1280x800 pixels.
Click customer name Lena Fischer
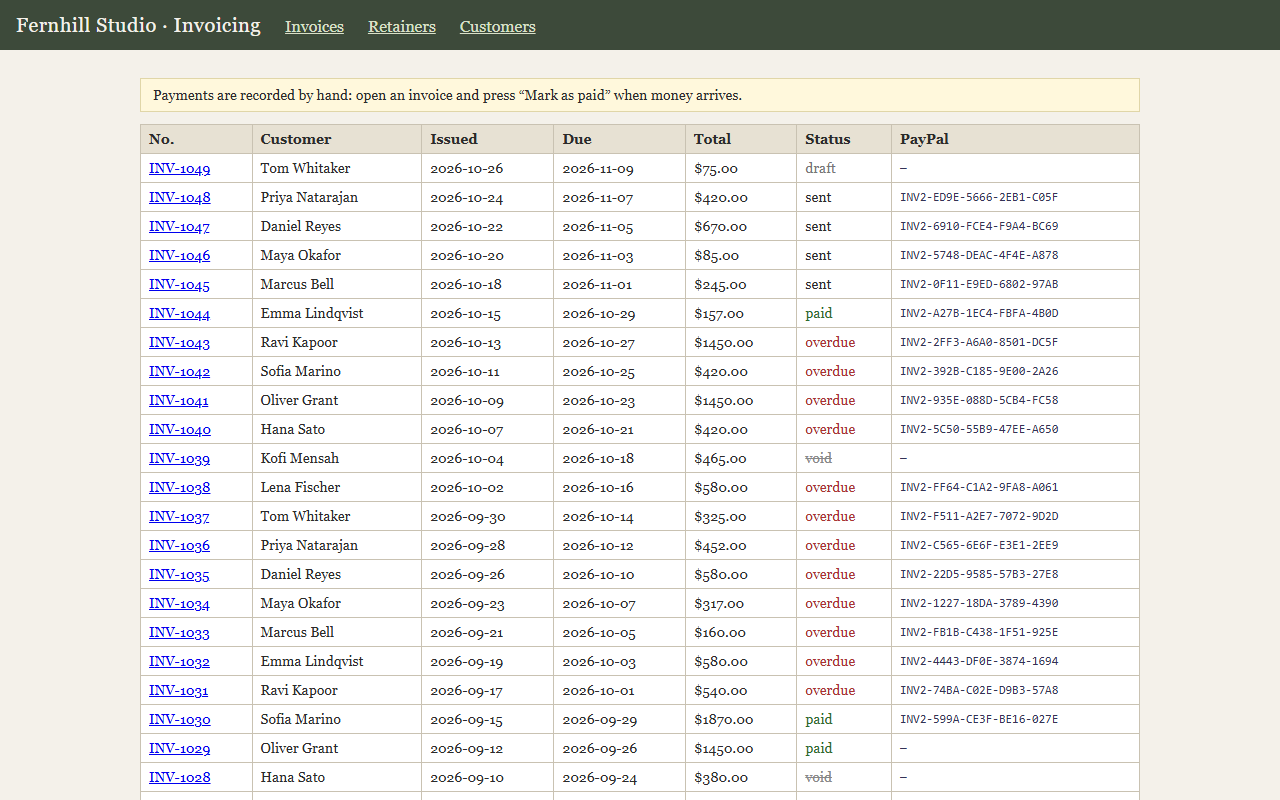tap(301, 488)
